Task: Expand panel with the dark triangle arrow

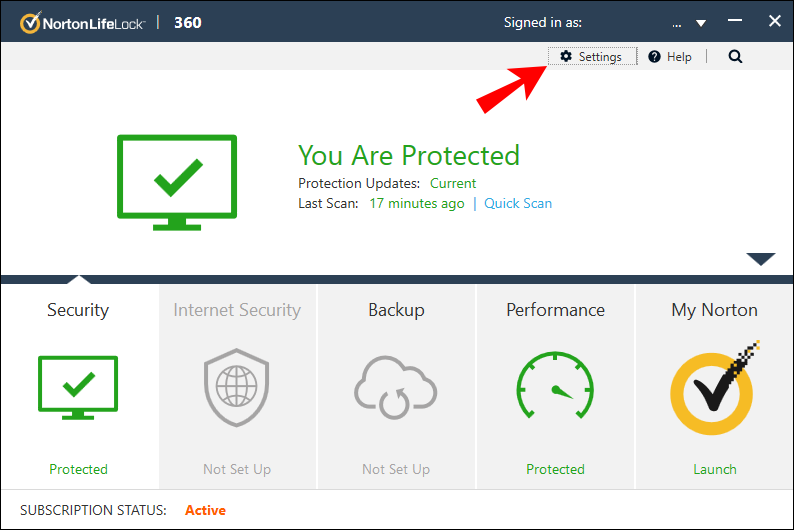Action: (x=761, y=259)
